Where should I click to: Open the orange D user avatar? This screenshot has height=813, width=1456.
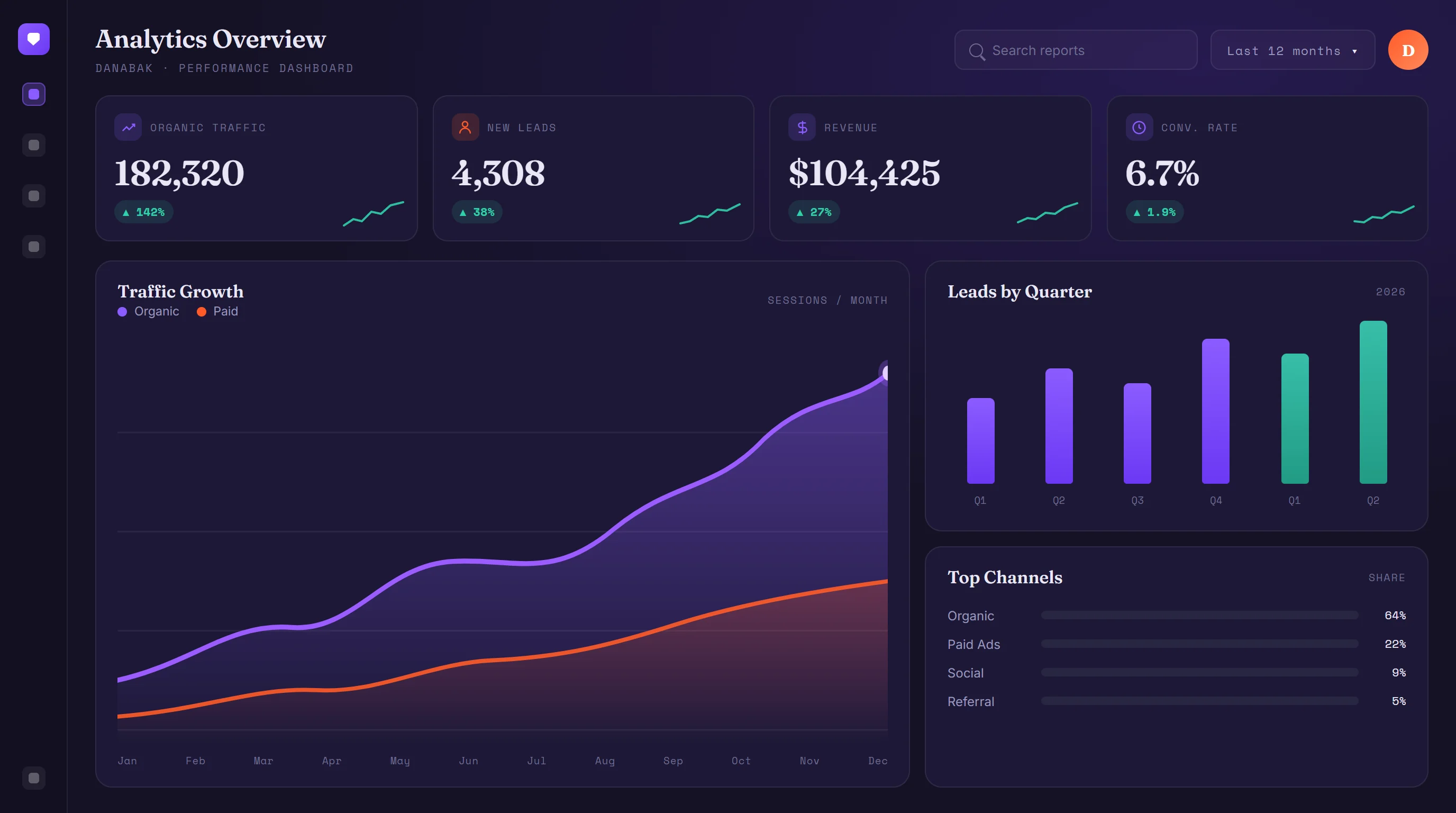[x=1408, y=50]
